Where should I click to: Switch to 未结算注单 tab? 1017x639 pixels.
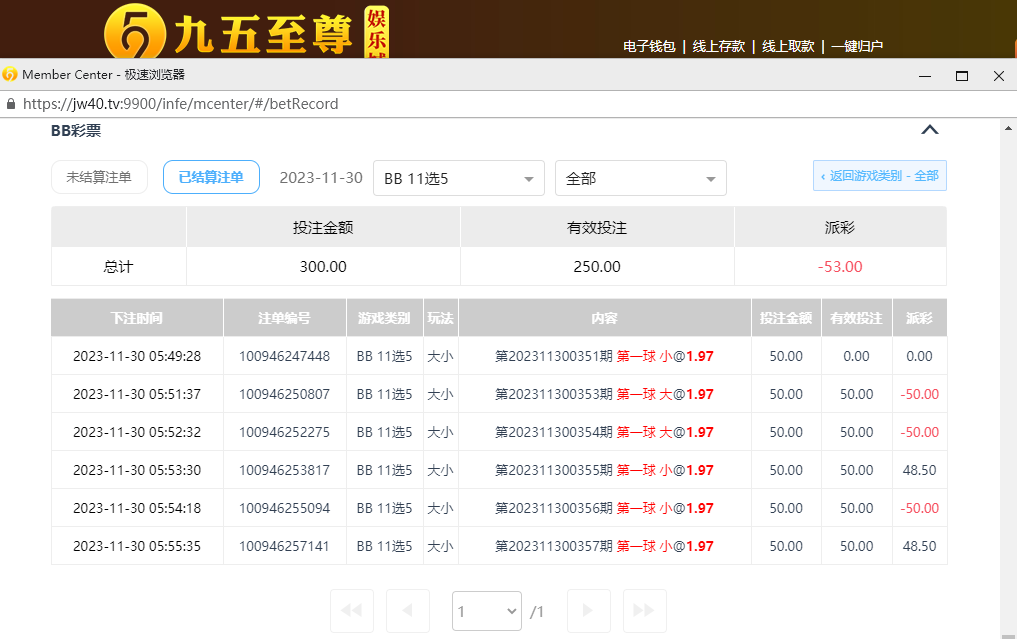click(x=99, y=177)
